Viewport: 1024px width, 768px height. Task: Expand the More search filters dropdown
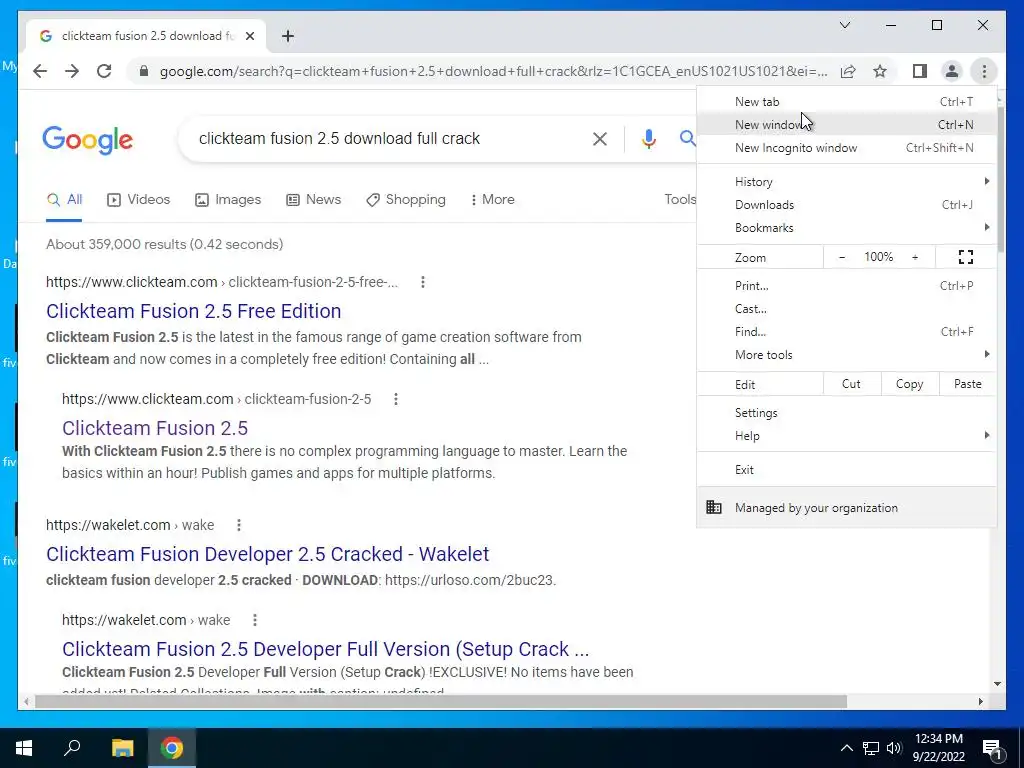click(x=492, y=199)
